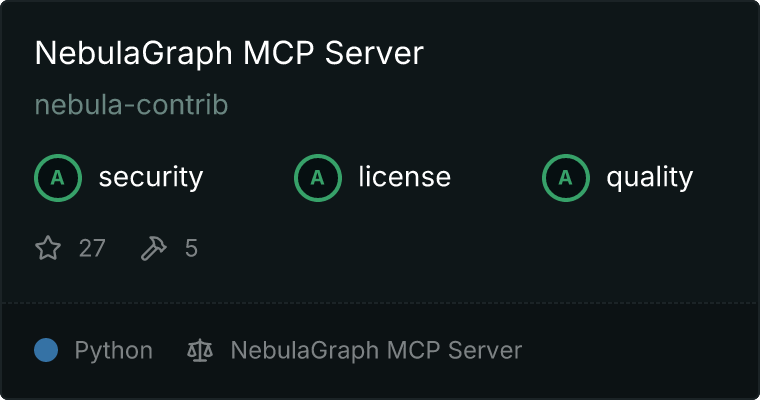This screenshot has width=760, height=400.
Task: Click the tools count 5
Action: point(191,248)
